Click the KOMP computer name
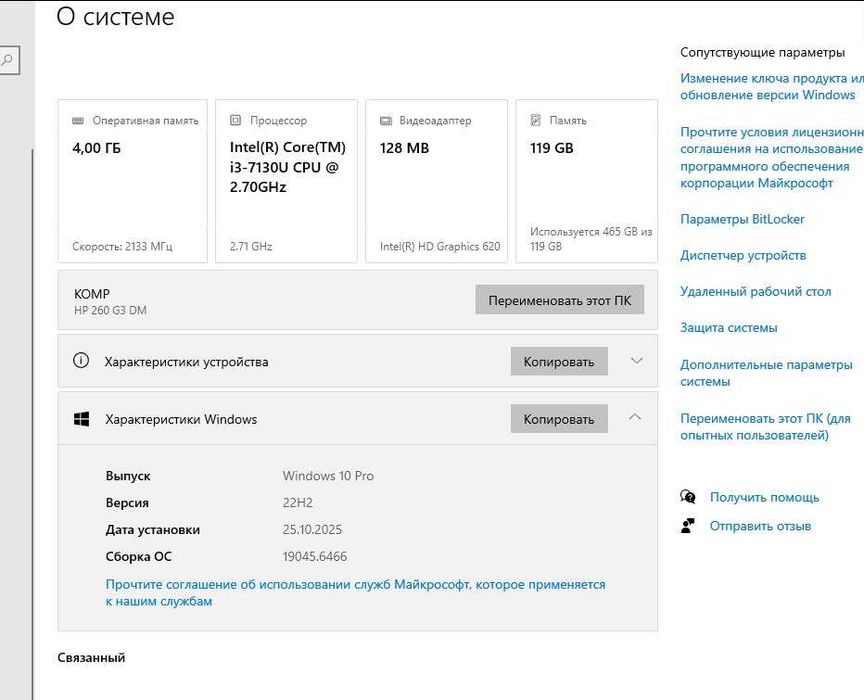The image size is (864, 700). pyautogui.click(x=91, y=294)
